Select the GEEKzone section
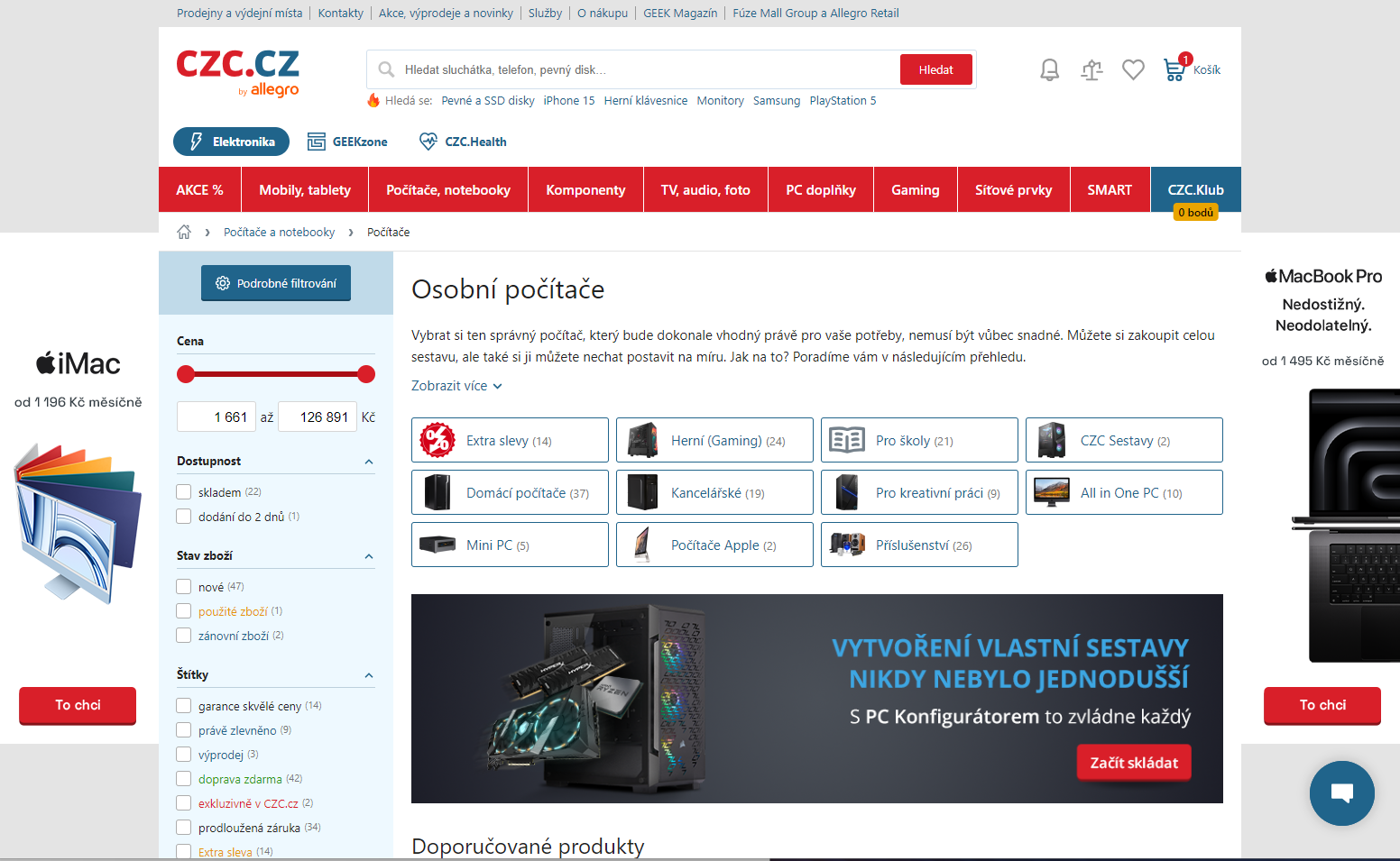The image size is (1400, 861). point(347,142)
